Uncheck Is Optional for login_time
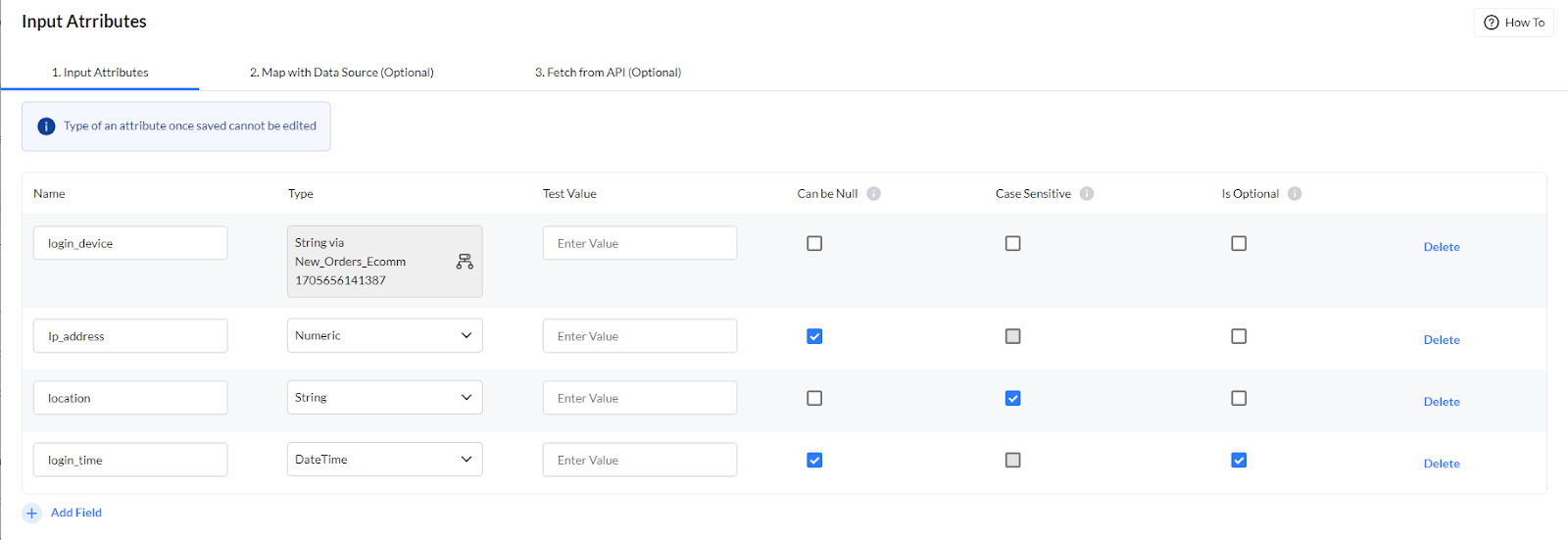Screen dimensions: 1568x540 (x=1239, y=460)
